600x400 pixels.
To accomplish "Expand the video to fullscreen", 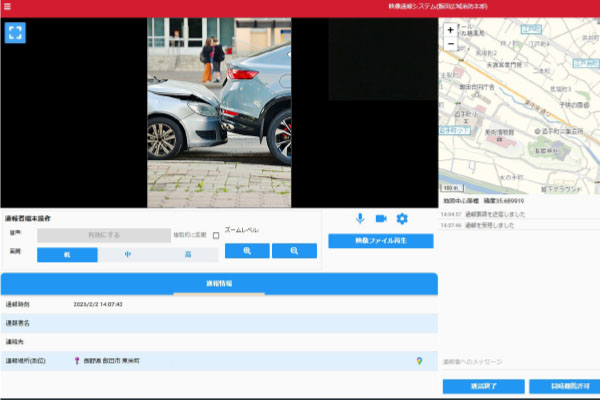I will click(x=15, y=32).
